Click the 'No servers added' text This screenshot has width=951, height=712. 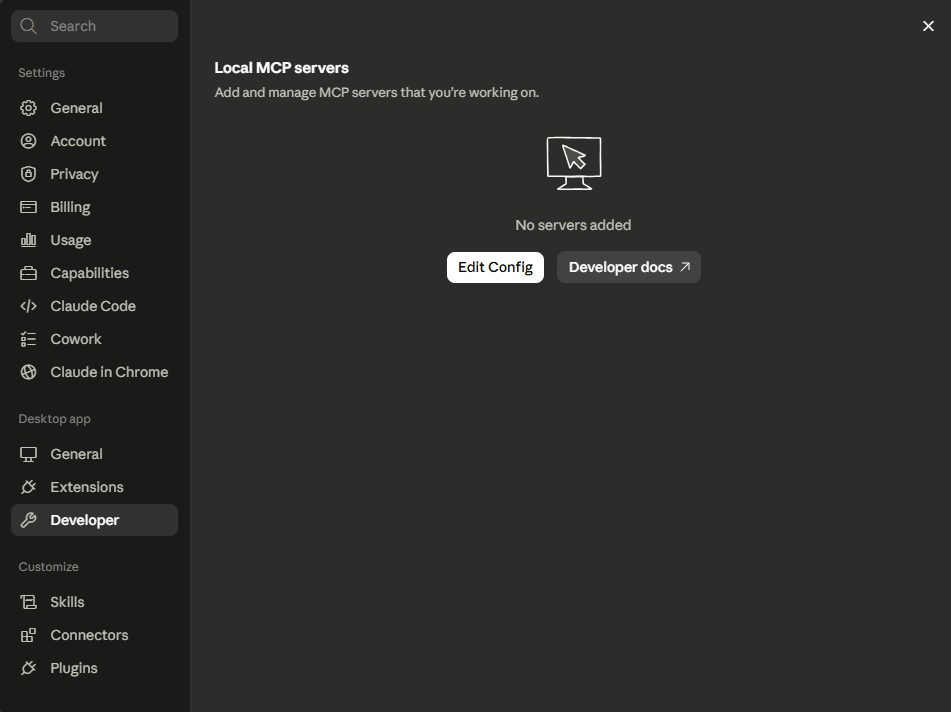tap(573, 225)
